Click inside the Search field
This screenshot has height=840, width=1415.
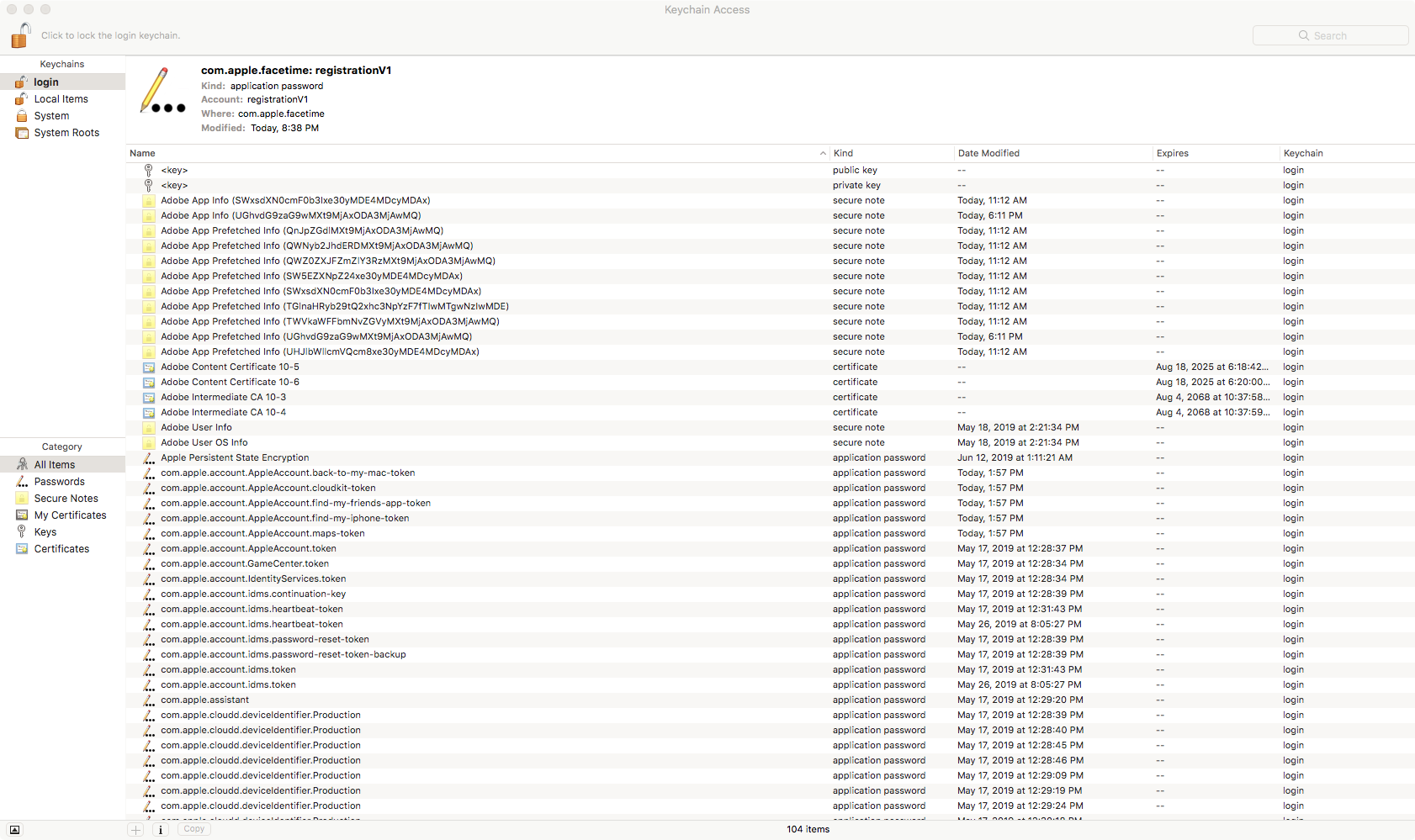1330,35
